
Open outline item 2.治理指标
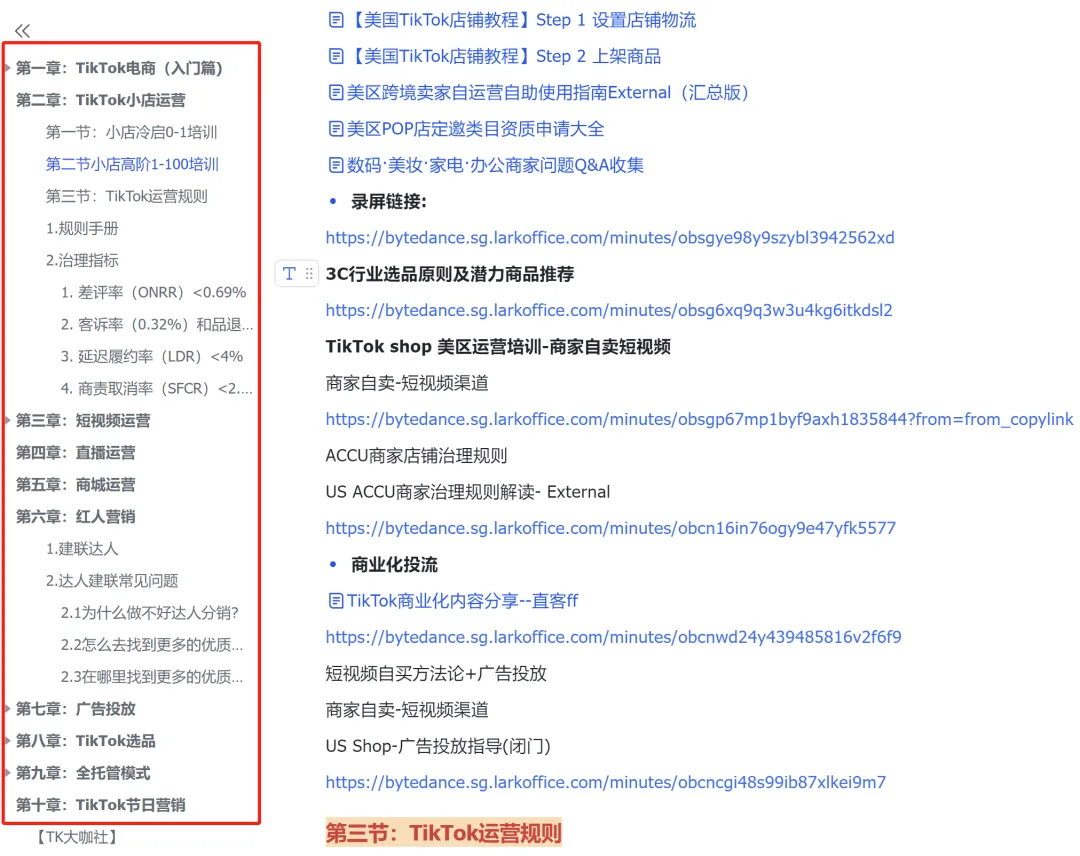[82, 260]
